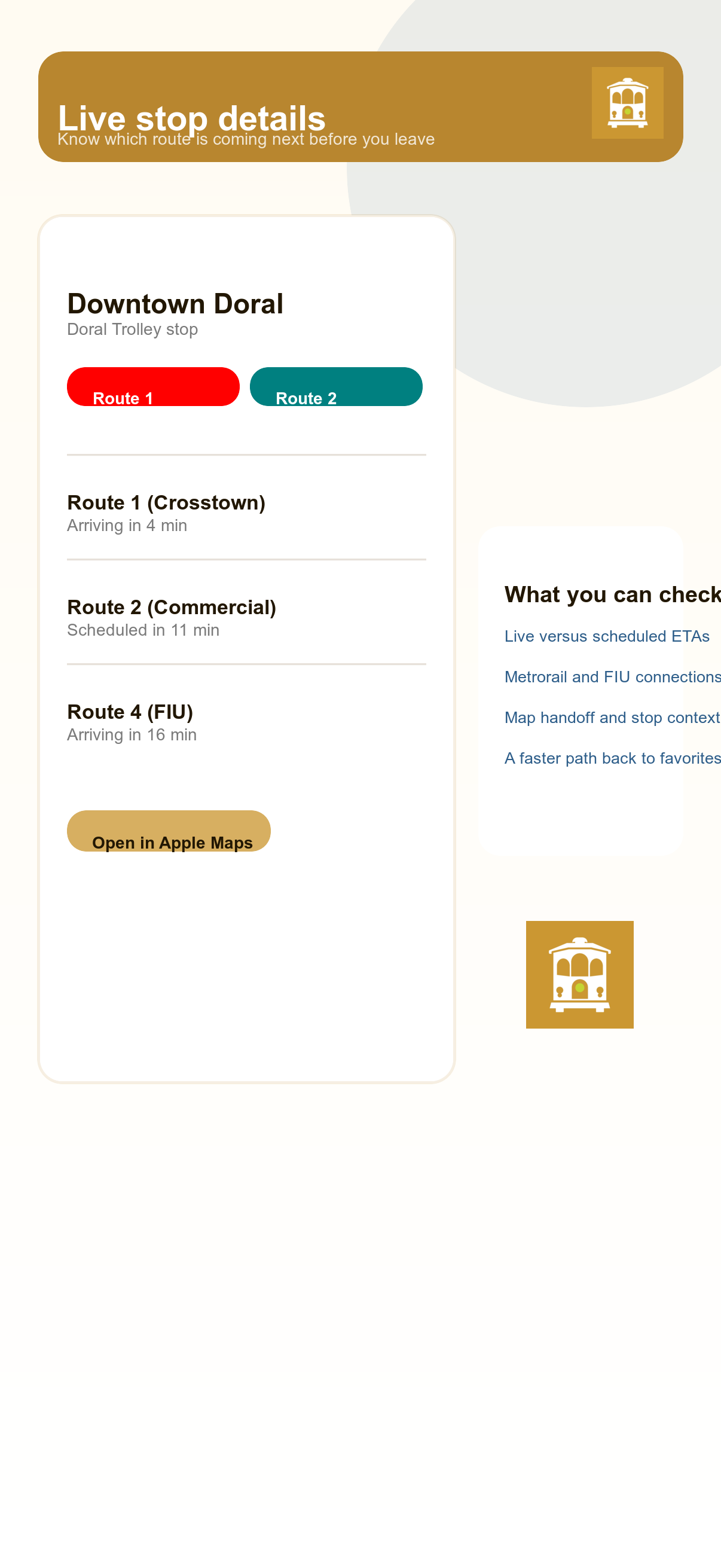Click Arriving in 16 min text
Image resolution: width=721 pixels, height=1568 pixels.
pos(132,735)
